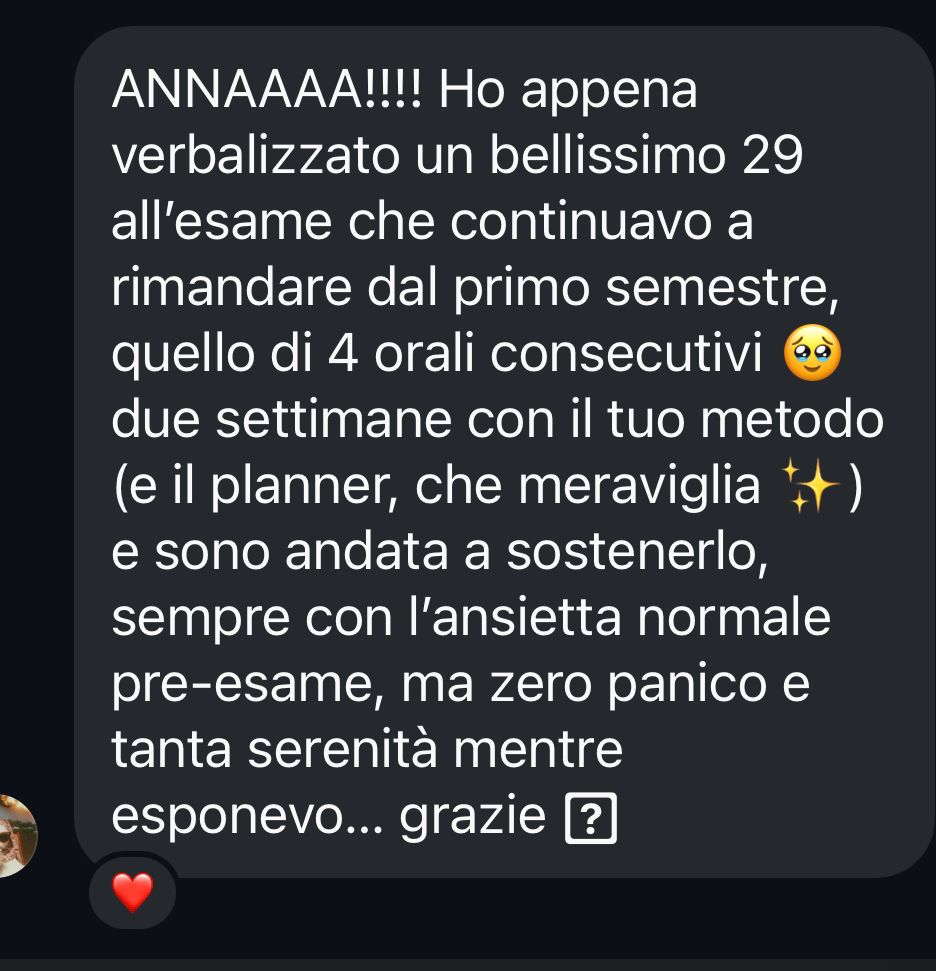Click the word bellissimo
The image size is (936, 971).
[608, 155]
